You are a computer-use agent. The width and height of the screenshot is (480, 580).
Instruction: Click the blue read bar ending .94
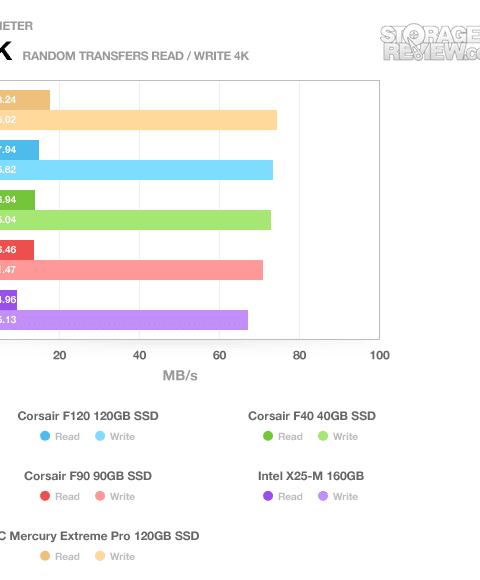[x=19, y=150]
